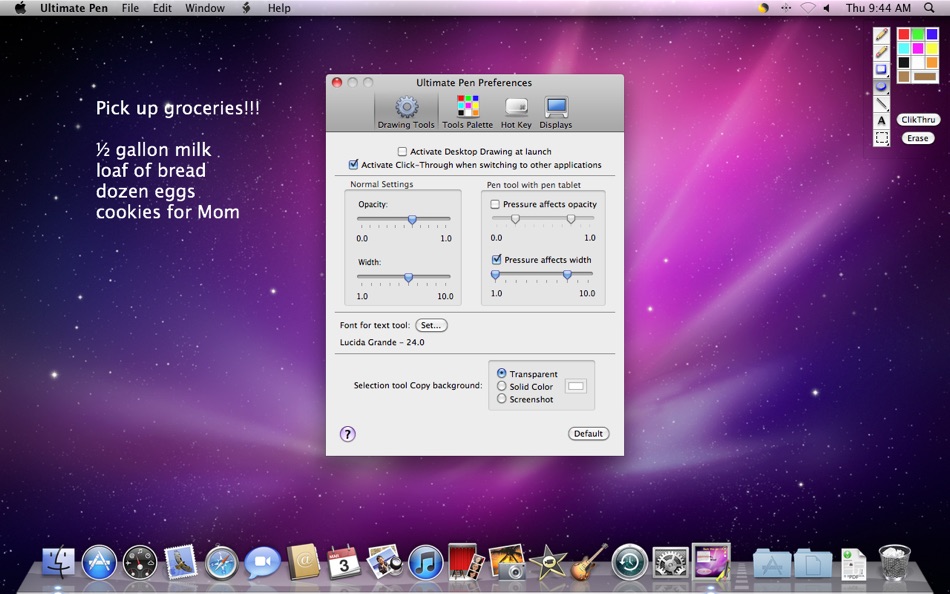The width and height of the screenshot is (950, 594).
Task: Select the Transparent copy background option
Action: point(502,373)
